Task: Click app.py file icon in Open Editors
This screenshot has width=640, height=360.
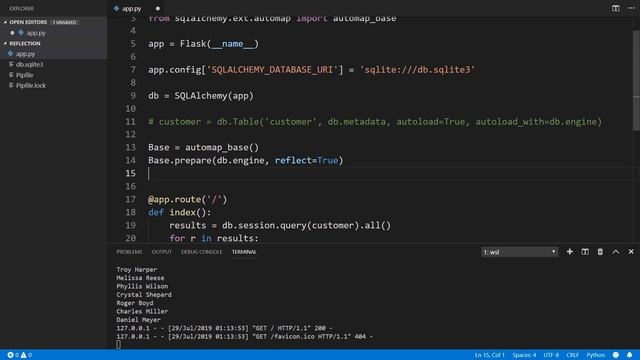Action: click(x=21, y=33)
